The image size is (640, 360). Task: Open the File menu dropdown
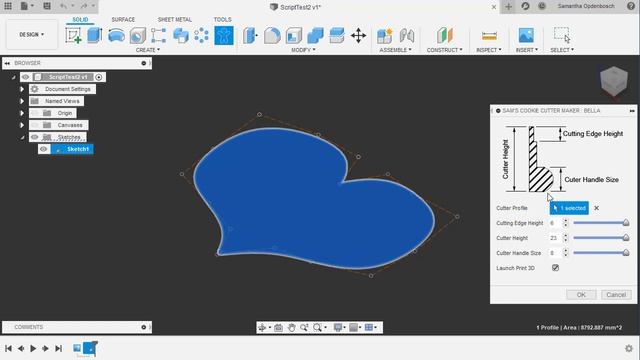click(x=27, y=6)
